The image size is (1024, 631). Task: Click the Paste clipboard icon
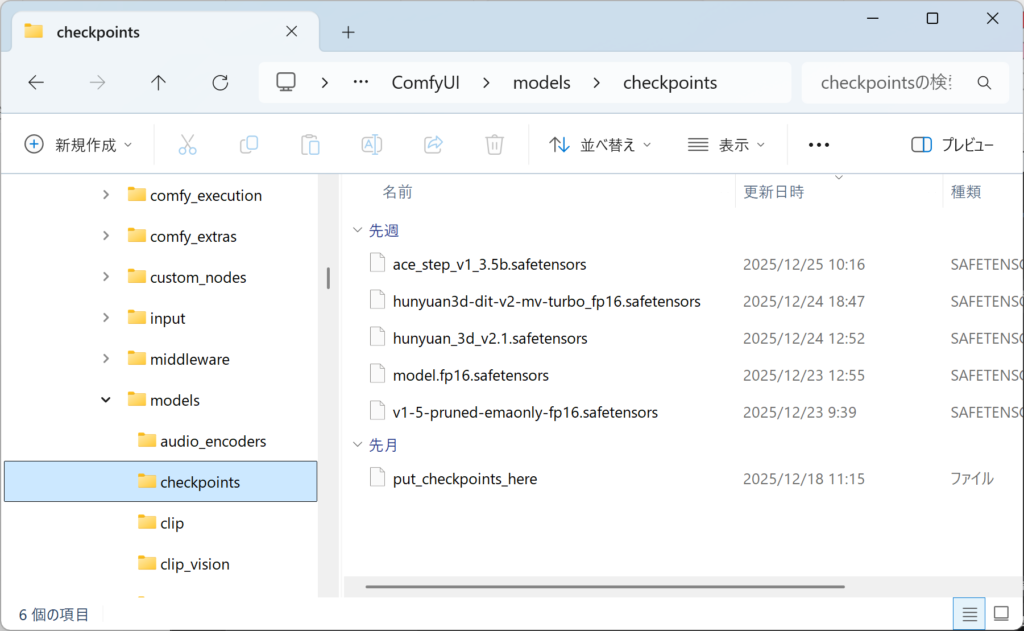click(310, 145)
